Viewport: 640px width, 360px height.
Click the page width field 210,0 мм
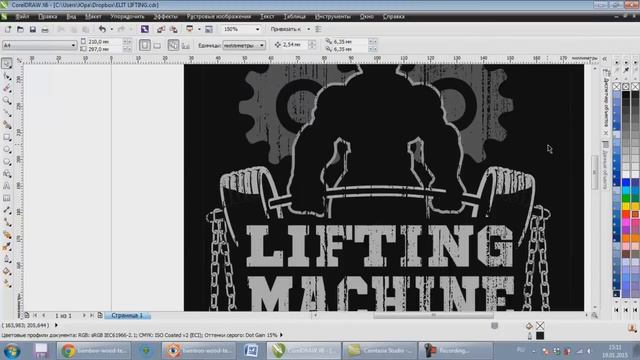coord(104,42)
